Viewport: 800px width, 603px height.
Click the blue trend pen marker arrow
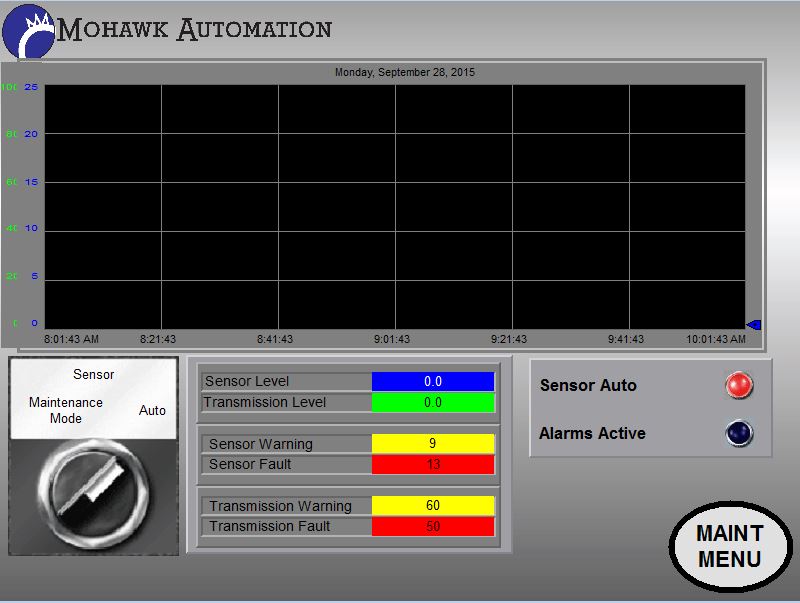[754, 324]
